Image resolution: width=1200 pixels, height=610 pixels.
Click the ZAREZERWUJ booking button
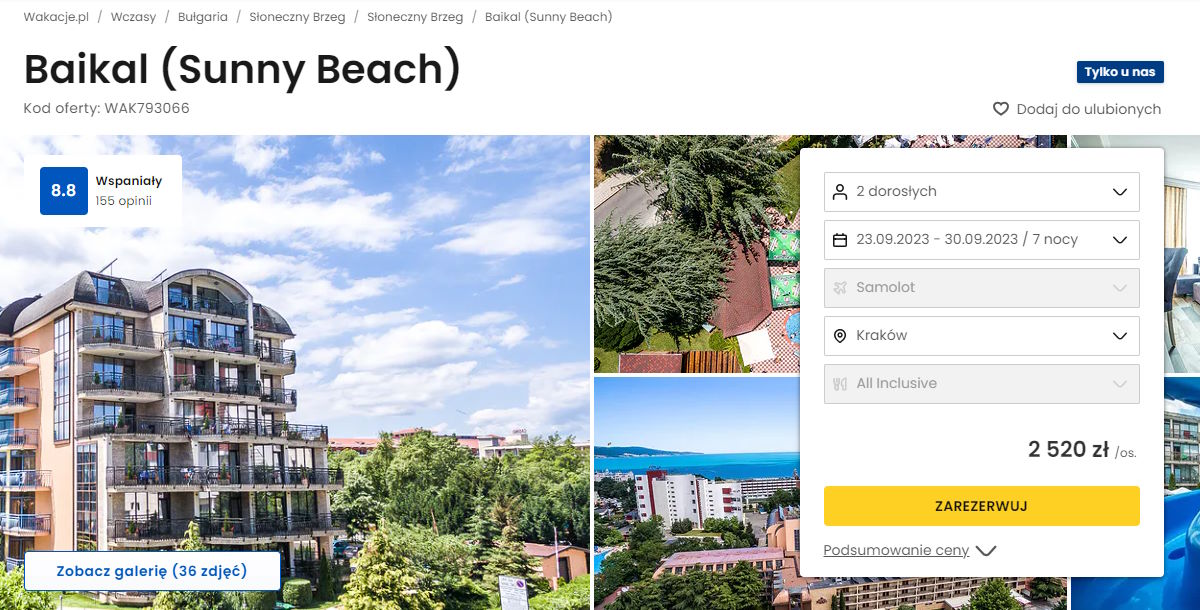(x=981, y=506)
